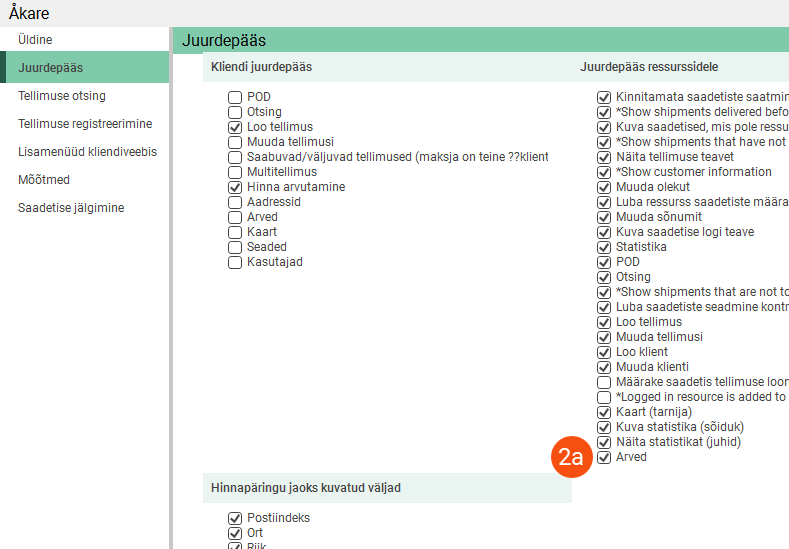Viewport: 789px width, 549px height.
Task: Tick the Kasutajad checkbox
Action: pos(235,262)
